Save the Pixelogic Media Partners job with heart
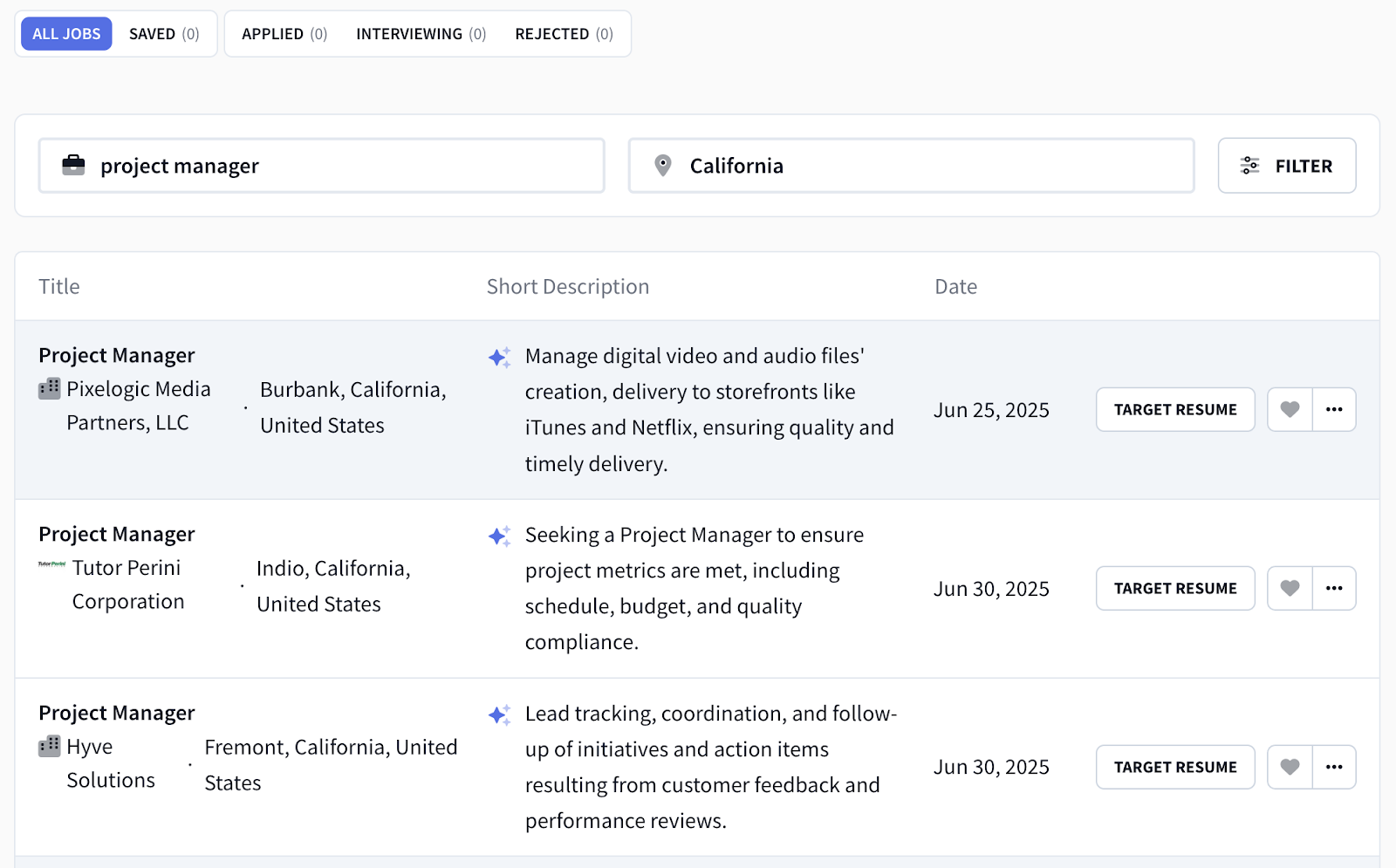This screenshot has height=868, width=1396. tap(1290, 409)
